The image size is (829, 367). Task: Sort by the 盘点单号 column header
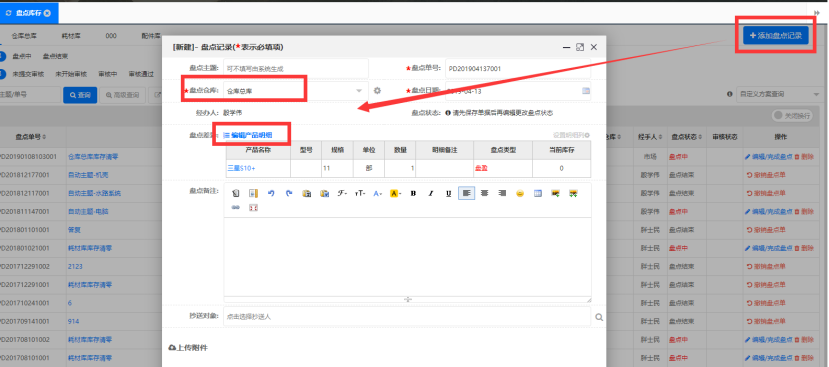tap(30, 137)
